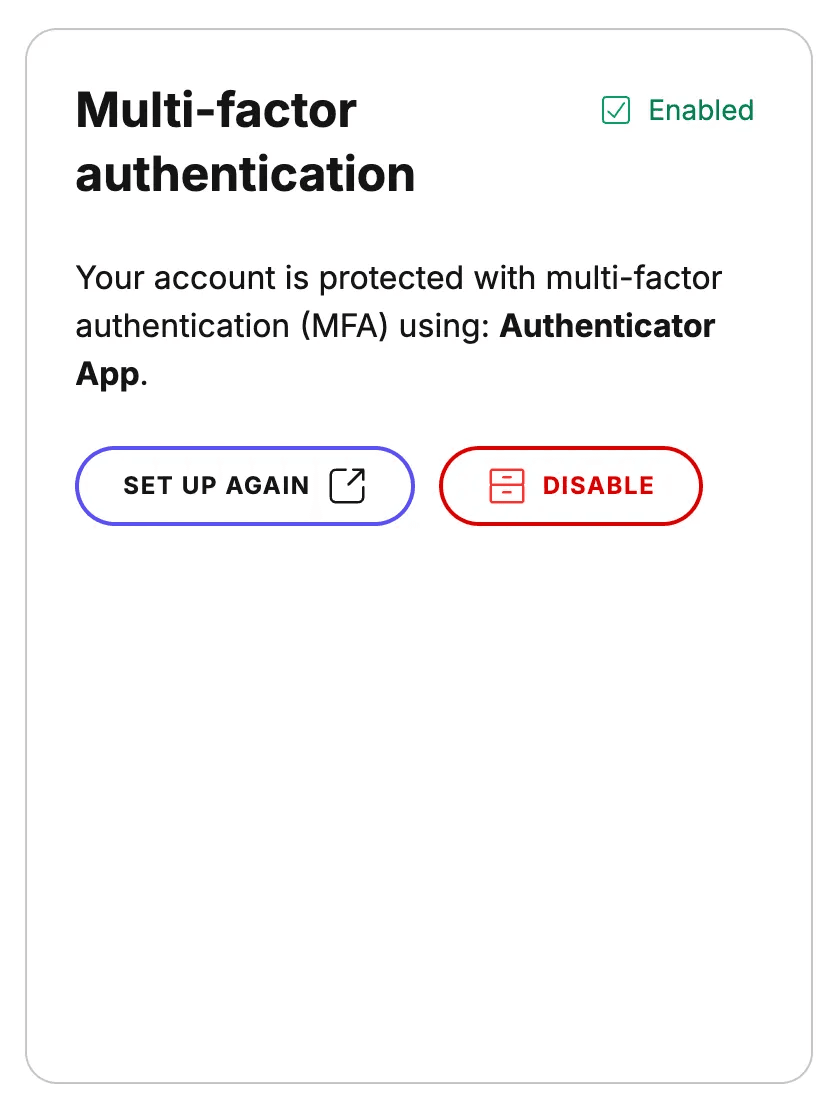This screenshot has width=838, height=1110.
Task: Click the red archive icon in the DISABLE button
Action: (507, 485)
